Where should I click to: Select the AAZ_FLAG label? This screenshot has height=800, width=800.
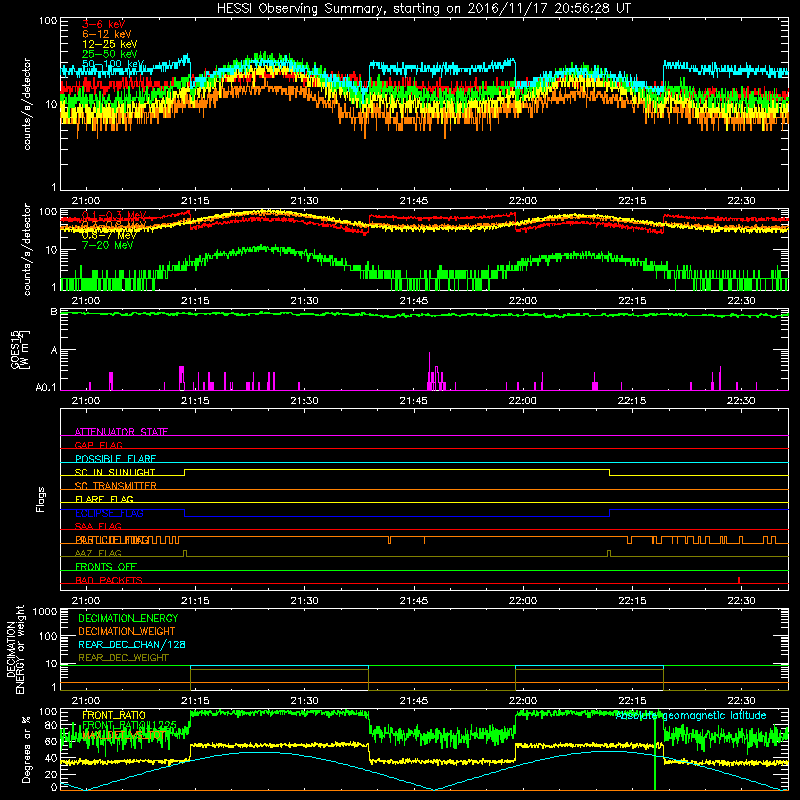click(98, 554)
